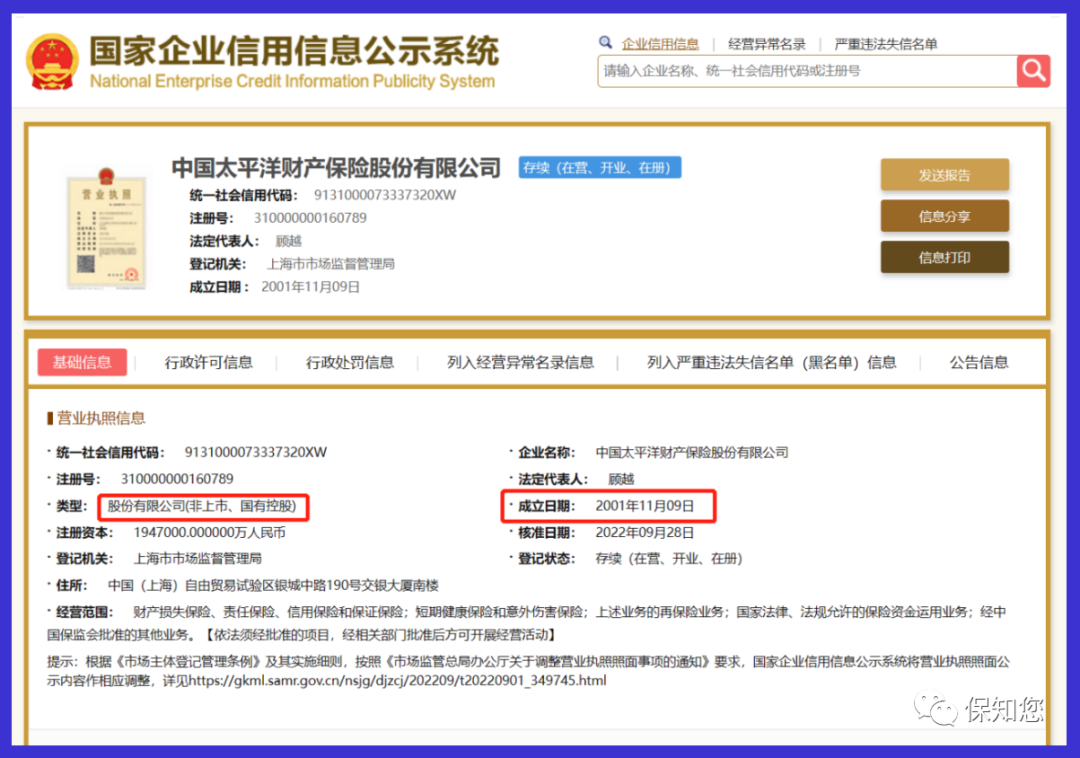This screenshot has width=1080, height=758.
Task: Click the company title 中国太平洋财产保险股份有限公司
Action: point(336,167)
